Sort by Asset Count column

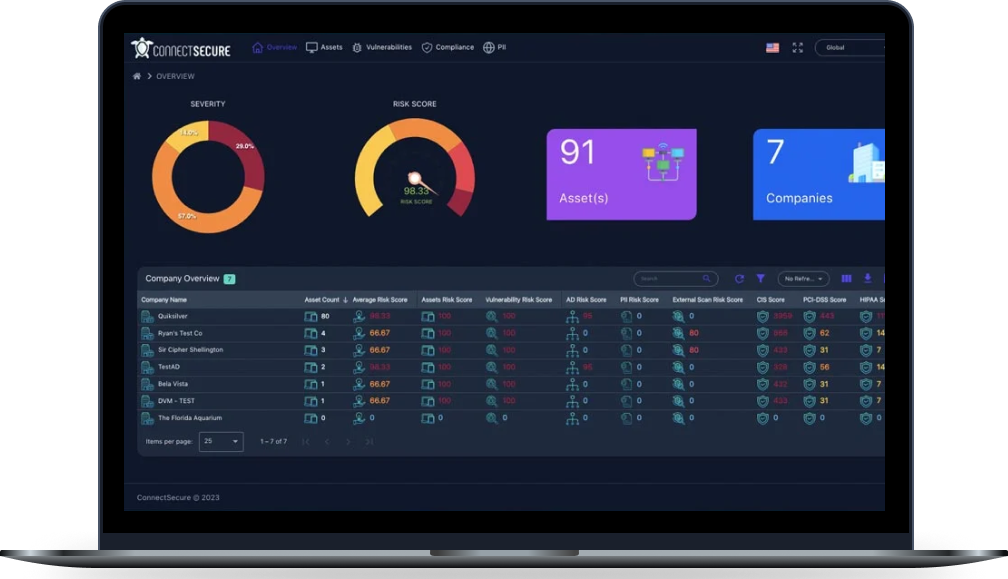(326, 299)
